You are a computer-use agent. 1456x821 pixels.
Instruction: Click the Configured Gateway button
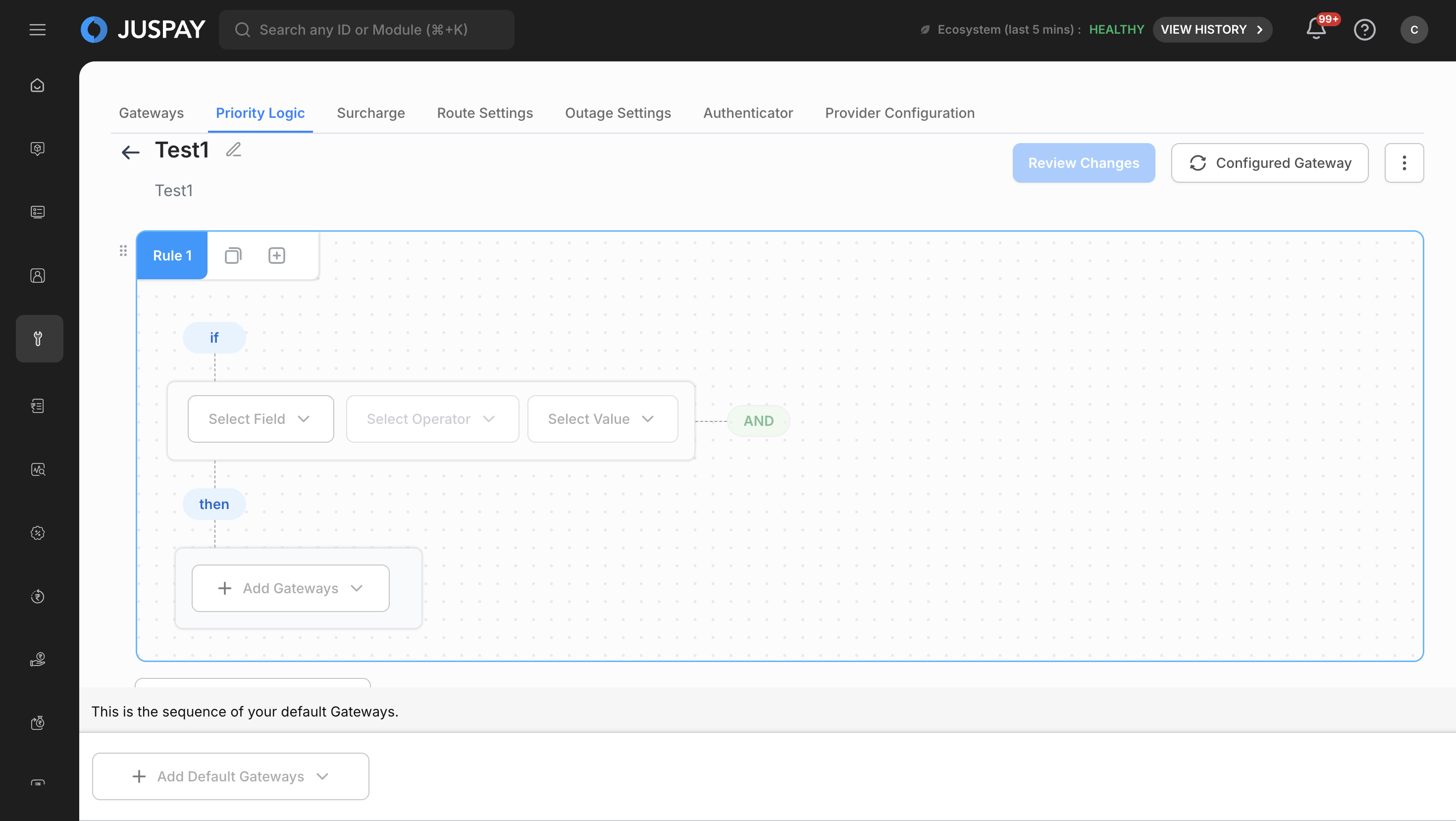click(1269, 163)
